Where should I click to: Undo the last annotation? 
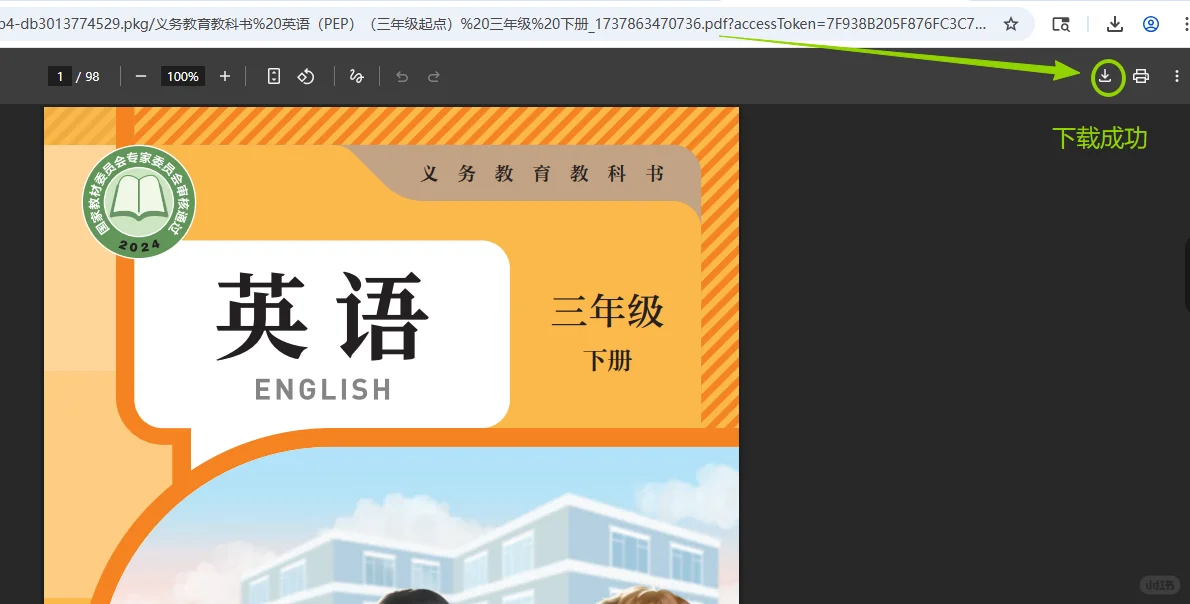click(402, 77)
